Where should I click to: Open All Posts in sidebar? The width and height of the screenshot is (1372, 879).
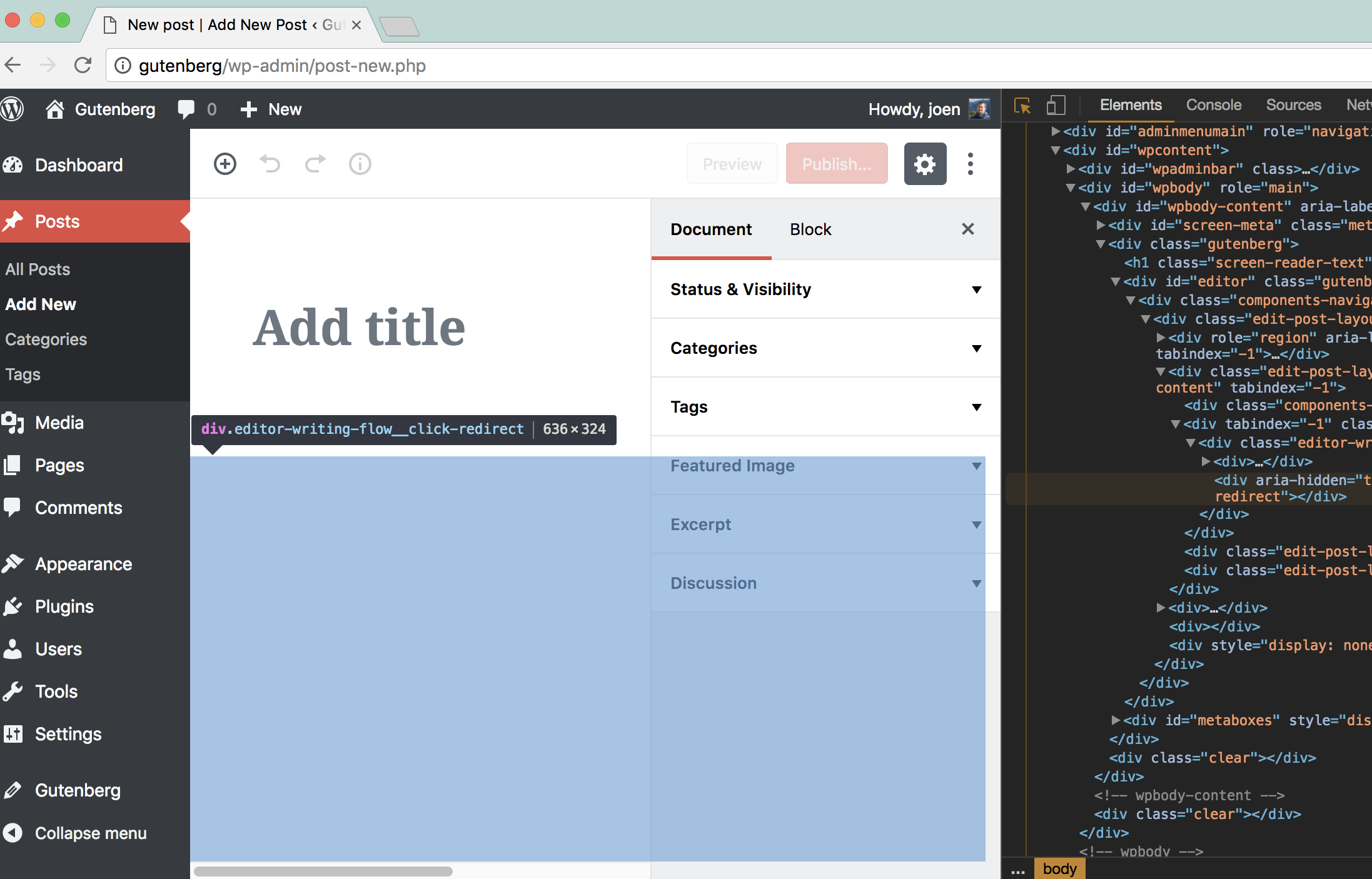tap(38, 269)
